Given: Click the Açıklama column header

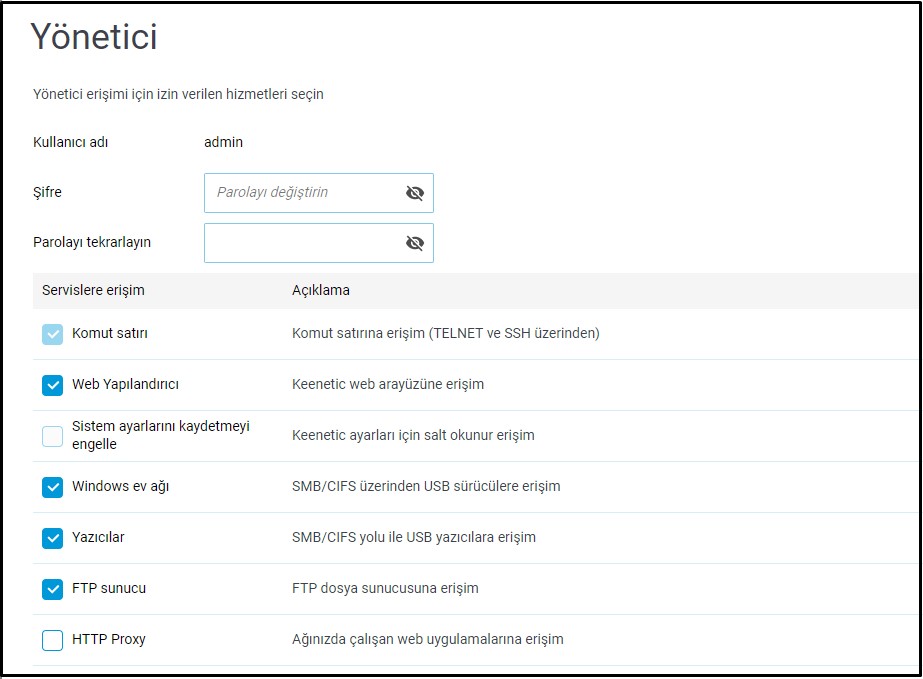Looking at the screenshot, I should 320,291.
